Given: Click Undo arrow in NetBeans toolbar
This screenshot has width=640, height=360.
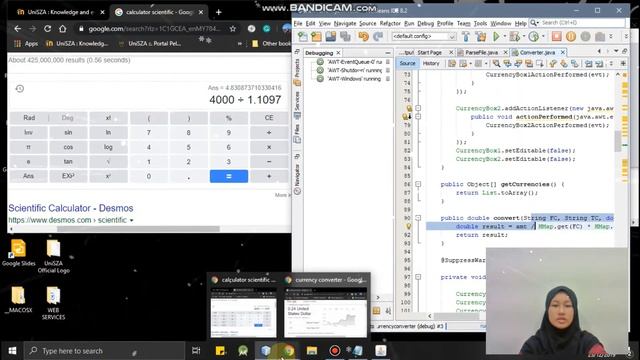Looking at the screenshot, I should [363, 37].
